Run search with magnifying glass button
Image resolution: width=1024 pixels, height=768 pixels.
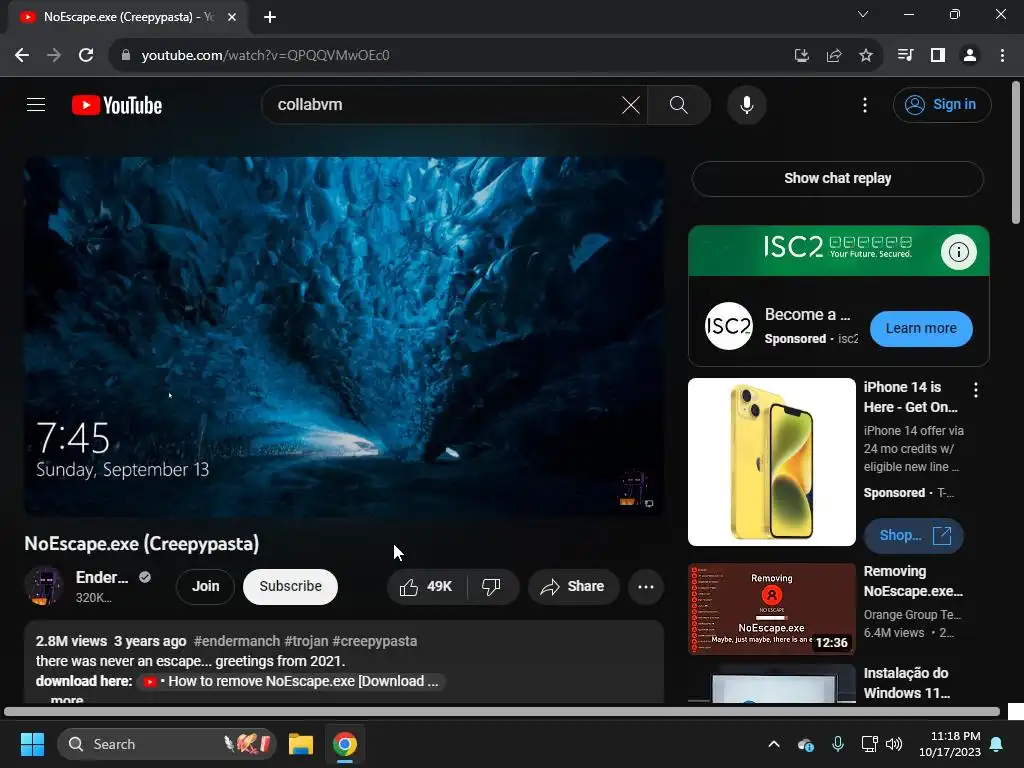(x=679, y=104)
